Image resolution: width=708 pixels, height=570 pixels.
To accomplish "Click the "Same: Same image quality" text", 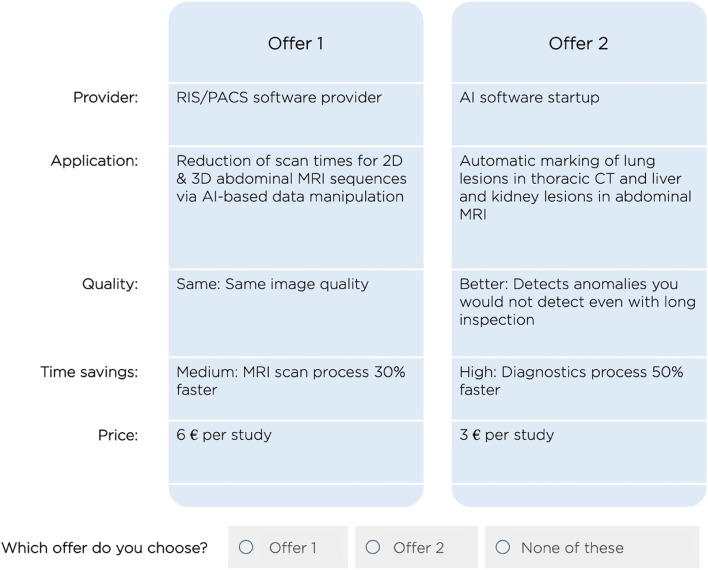I will 272,284.
